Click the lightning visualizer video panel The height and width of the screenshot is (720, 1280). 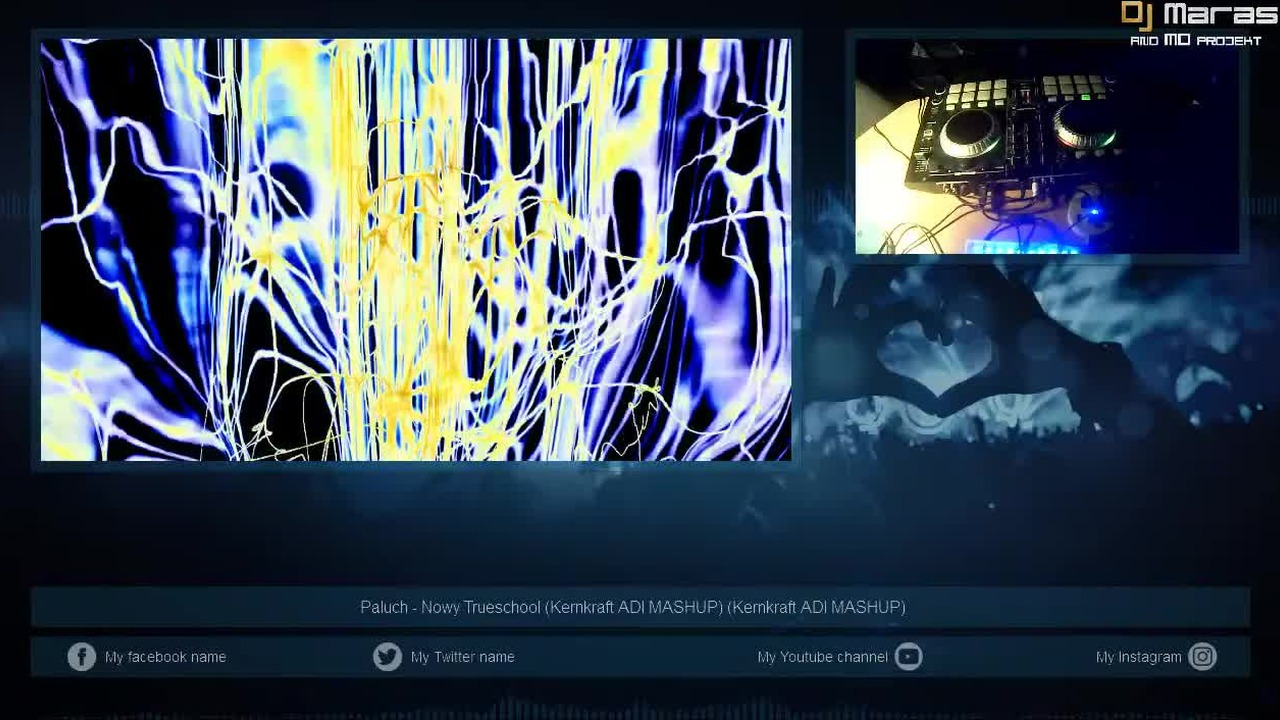416,250
